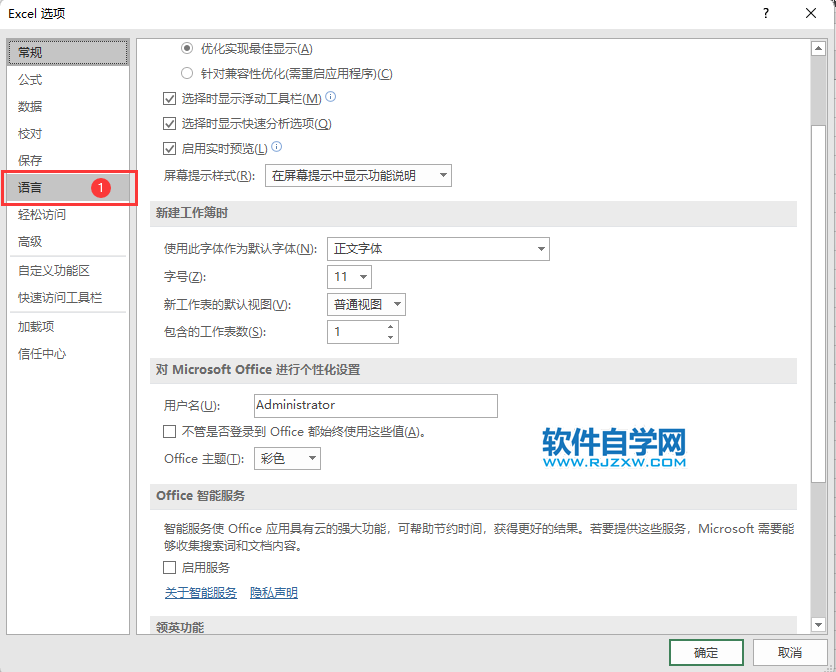This screenshot has height=672, width=836.
Task: Click the vertical scrollbar thumb
Action: pyautogui.click(x=818, y=304)
